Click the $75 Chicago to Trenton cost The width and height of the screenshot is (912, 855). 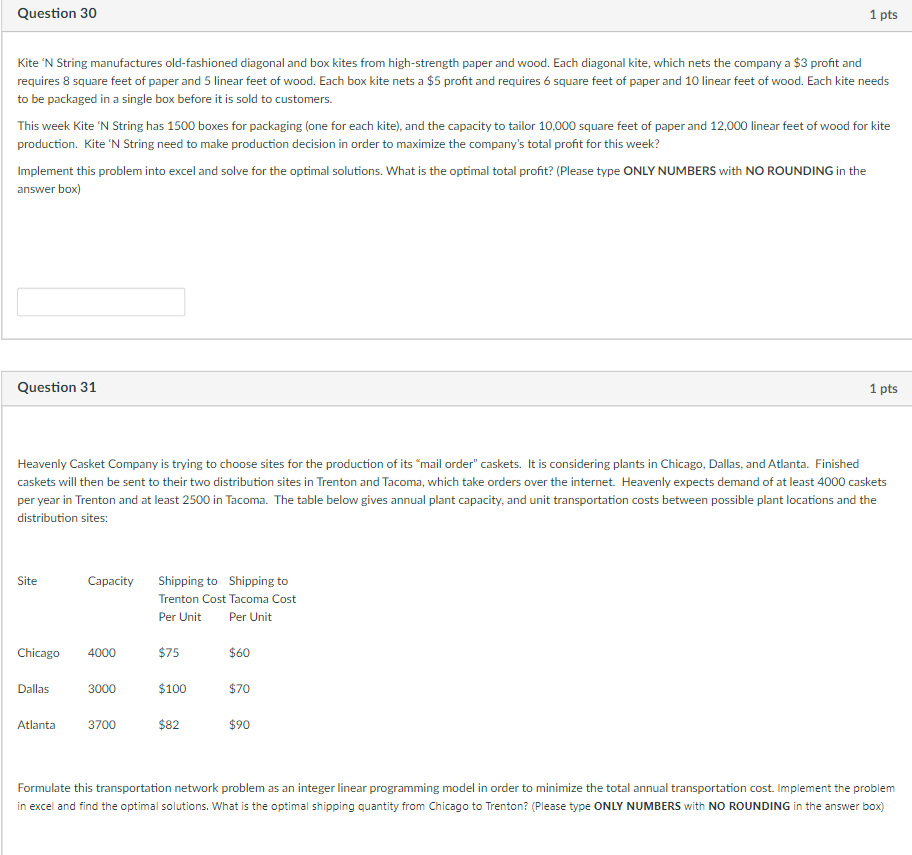(x=169, y=653)
